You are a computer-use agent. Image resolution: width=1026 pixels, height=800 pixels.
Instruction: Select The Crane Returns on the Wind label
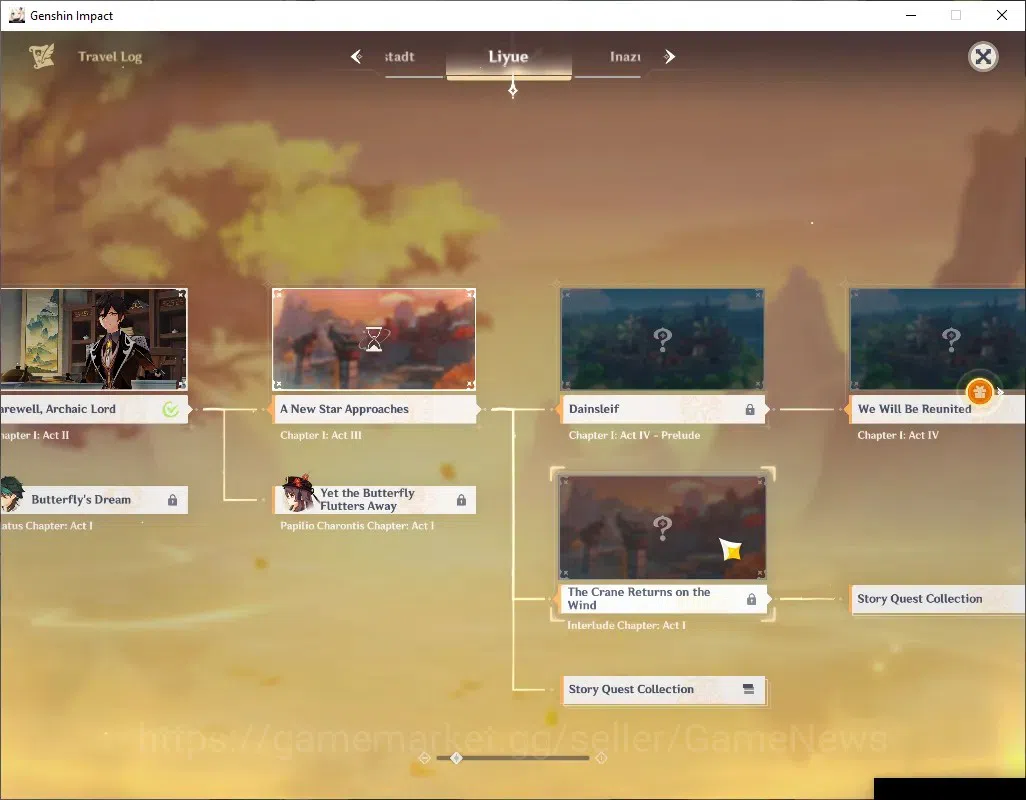pos(662,599)
